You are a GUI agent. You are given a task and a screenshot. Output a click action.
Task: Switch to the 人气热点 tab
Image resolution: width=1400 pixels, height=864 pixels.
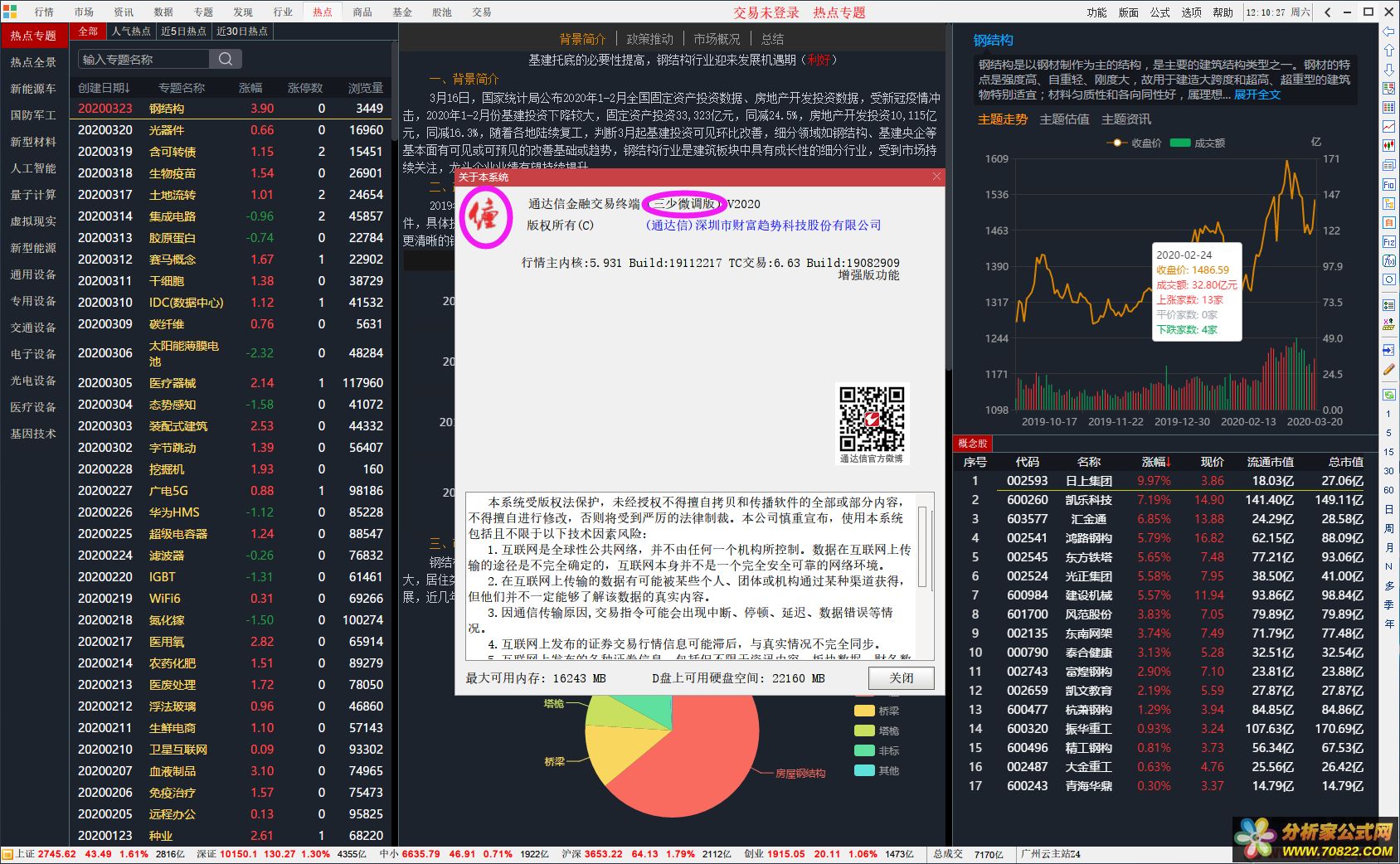click(x=131, y=32)
